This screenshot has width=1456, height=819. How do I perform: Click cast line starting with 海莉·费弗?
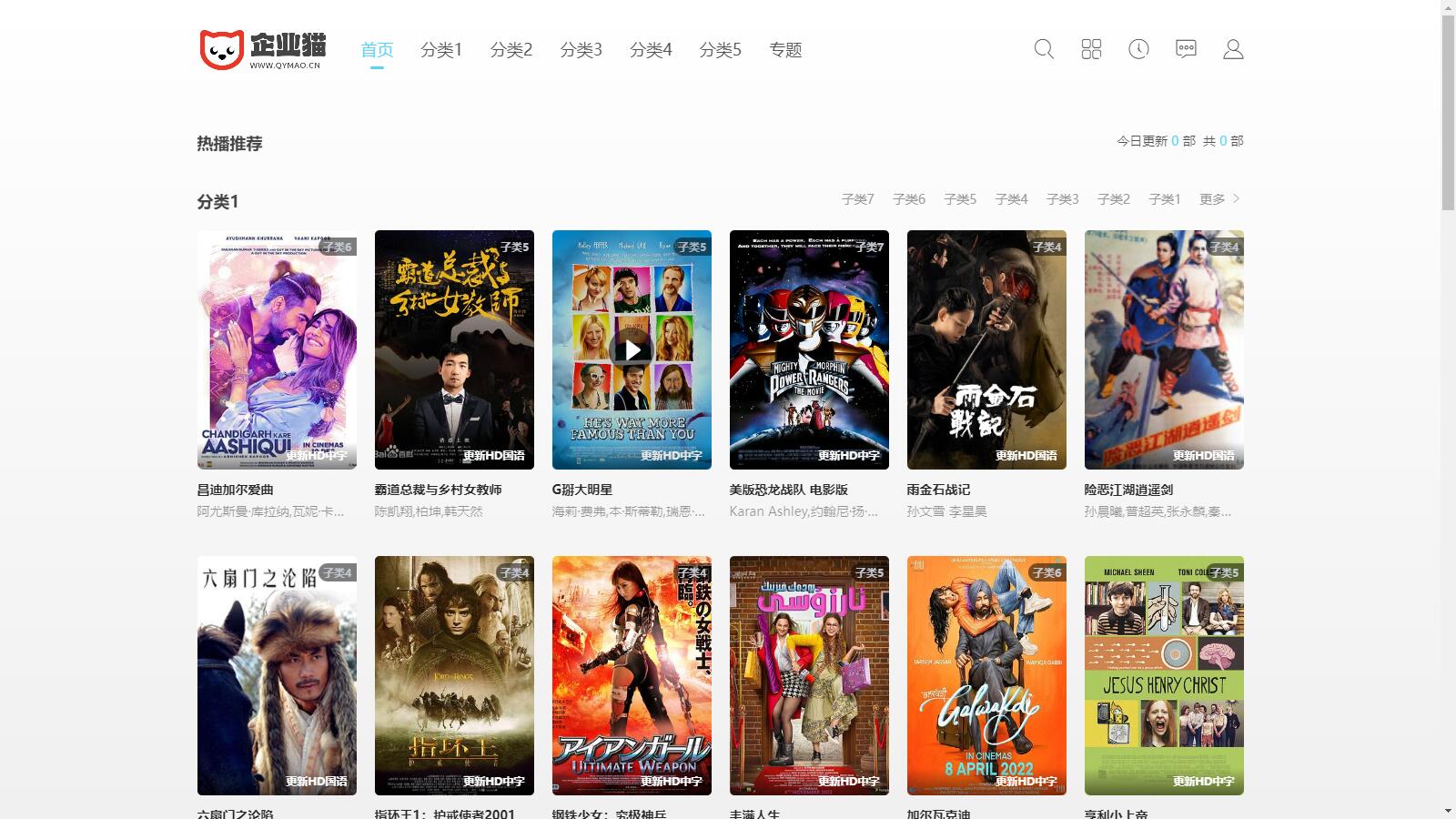628,511
